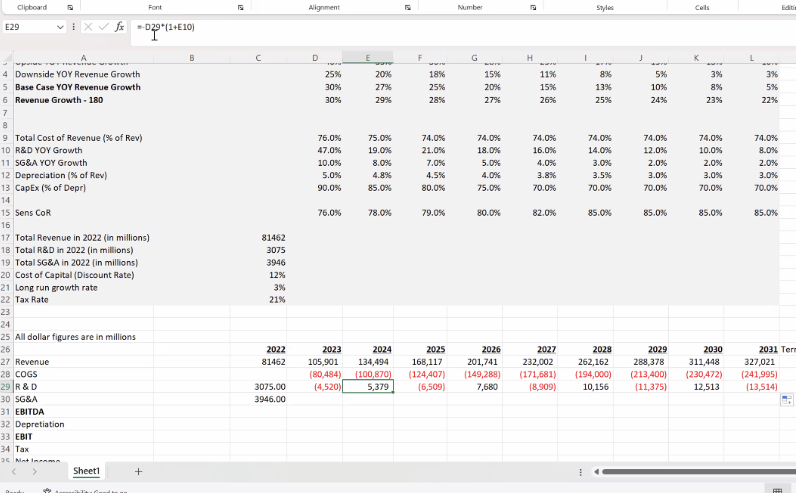Image resolution: width=796 pixels, height=493 pixels.
Task: Click the 'Revenue Growth - 180' cell
Action: pyautogui.click(x=59, y=100)
